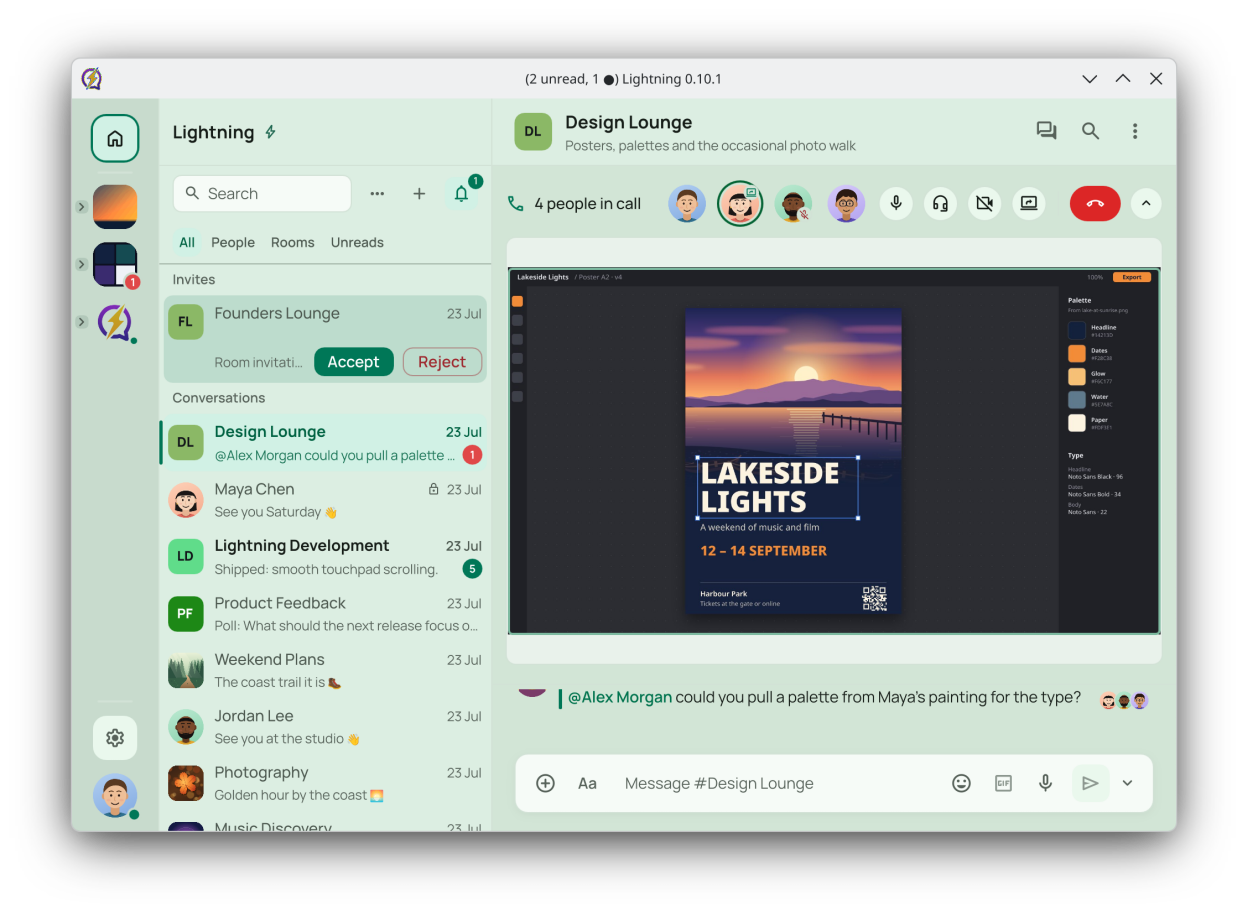The width and height of the screenshot is (1248, 916).
Task: Click the screen-sharing participant avatar
Action: (740, 204)
